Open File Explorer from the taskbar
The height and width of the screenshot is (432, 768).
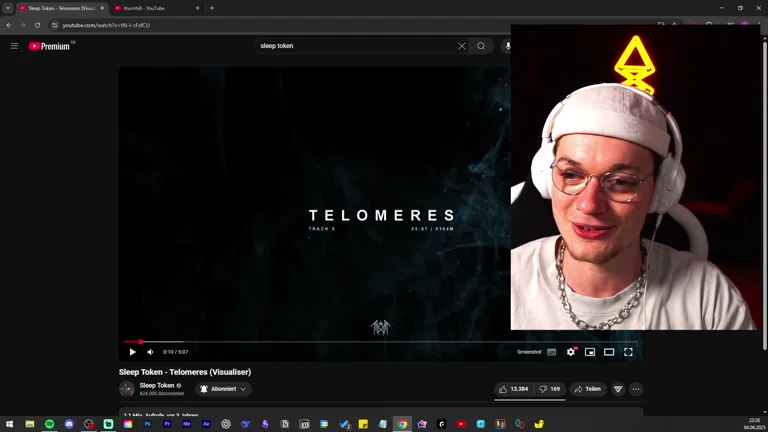point(30,424)
